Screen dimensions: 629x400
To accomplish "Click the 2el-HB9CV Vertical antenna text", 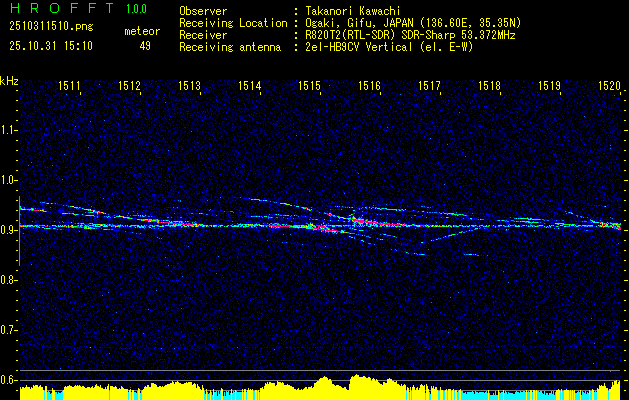I will pyautogui.click(x=390, y=47).
